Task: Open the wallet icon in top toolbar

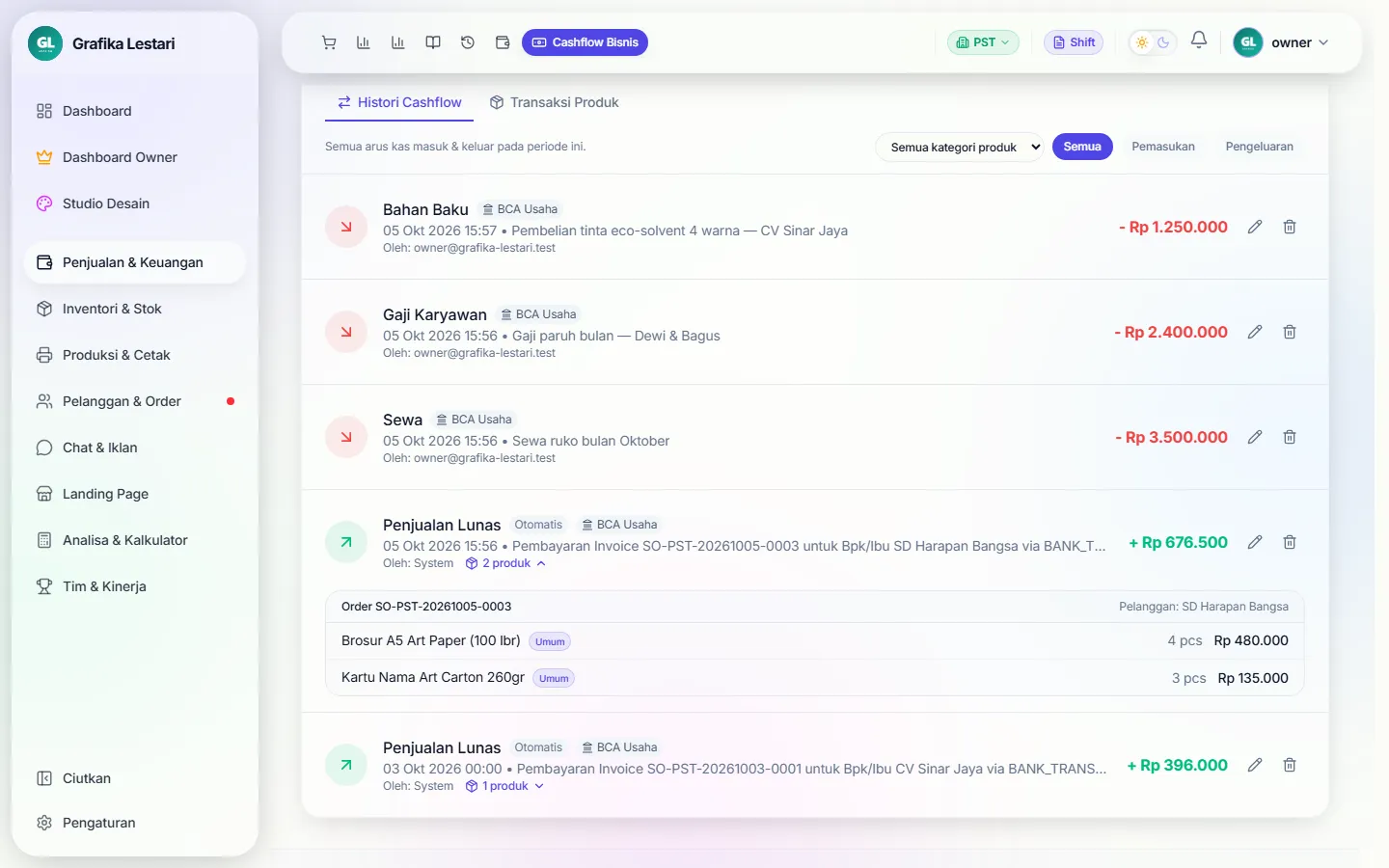Action: tap(503, 42)
